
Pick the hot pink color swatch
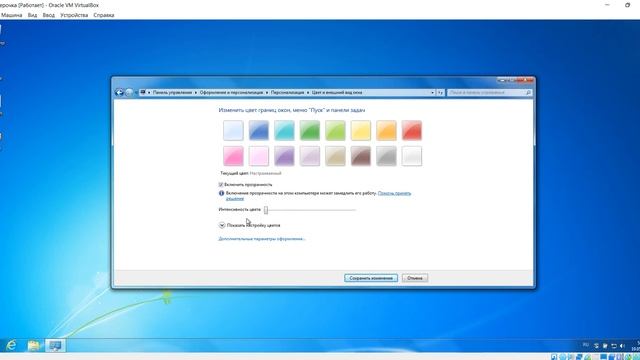coord(233,156)
